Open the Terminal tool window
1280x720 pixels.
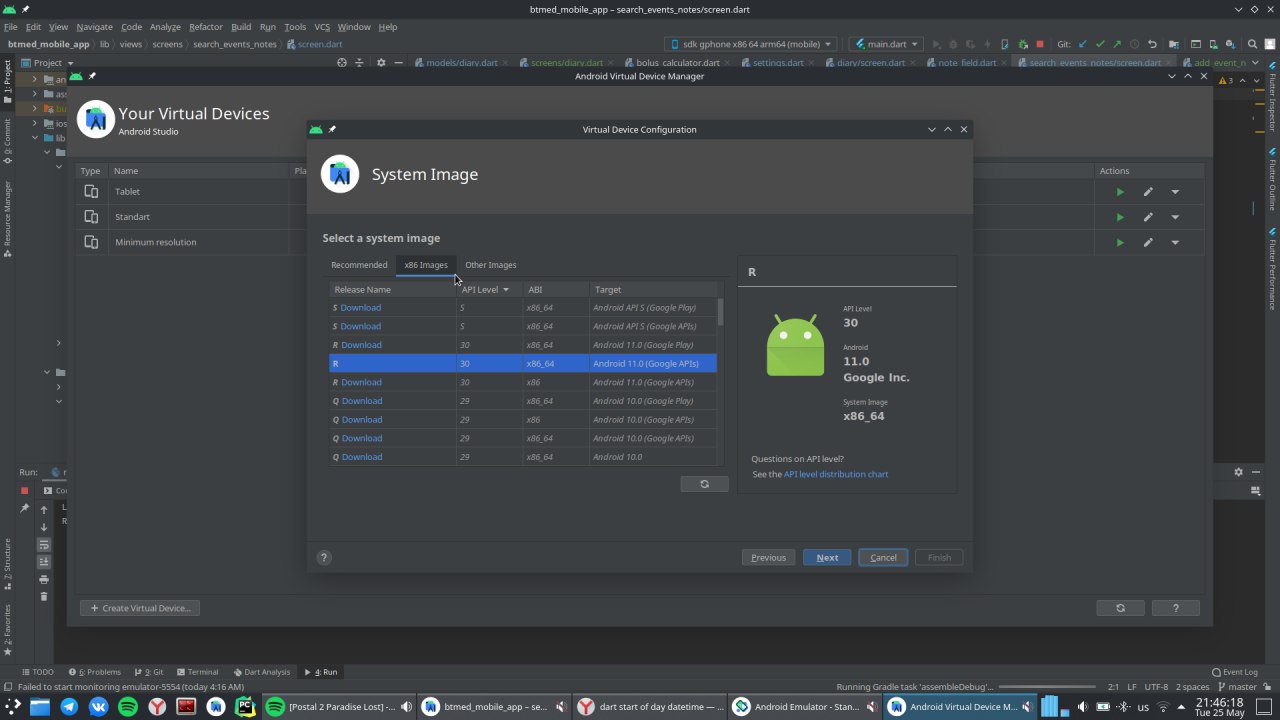tap(196, 672)
